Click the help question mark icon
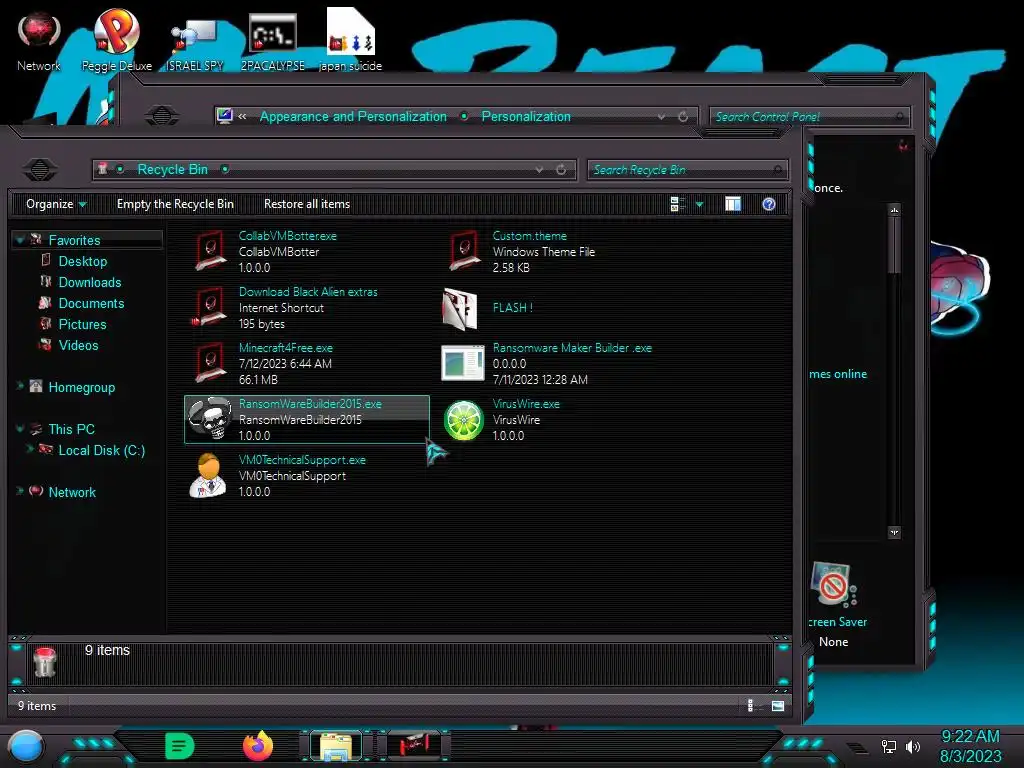The height and width of the screenshot is (768, 1024). pos(769,204)
